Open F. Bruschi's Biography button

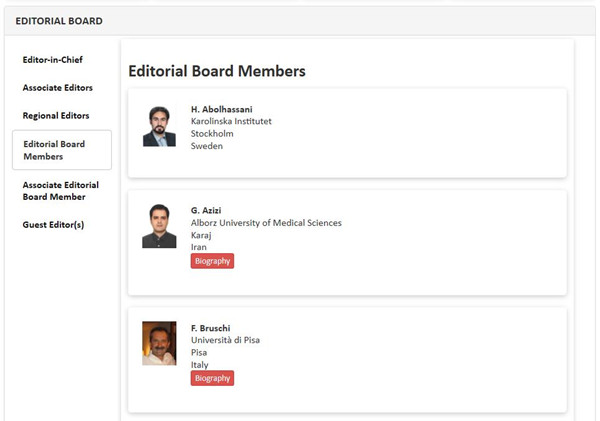tap(212, 378)
